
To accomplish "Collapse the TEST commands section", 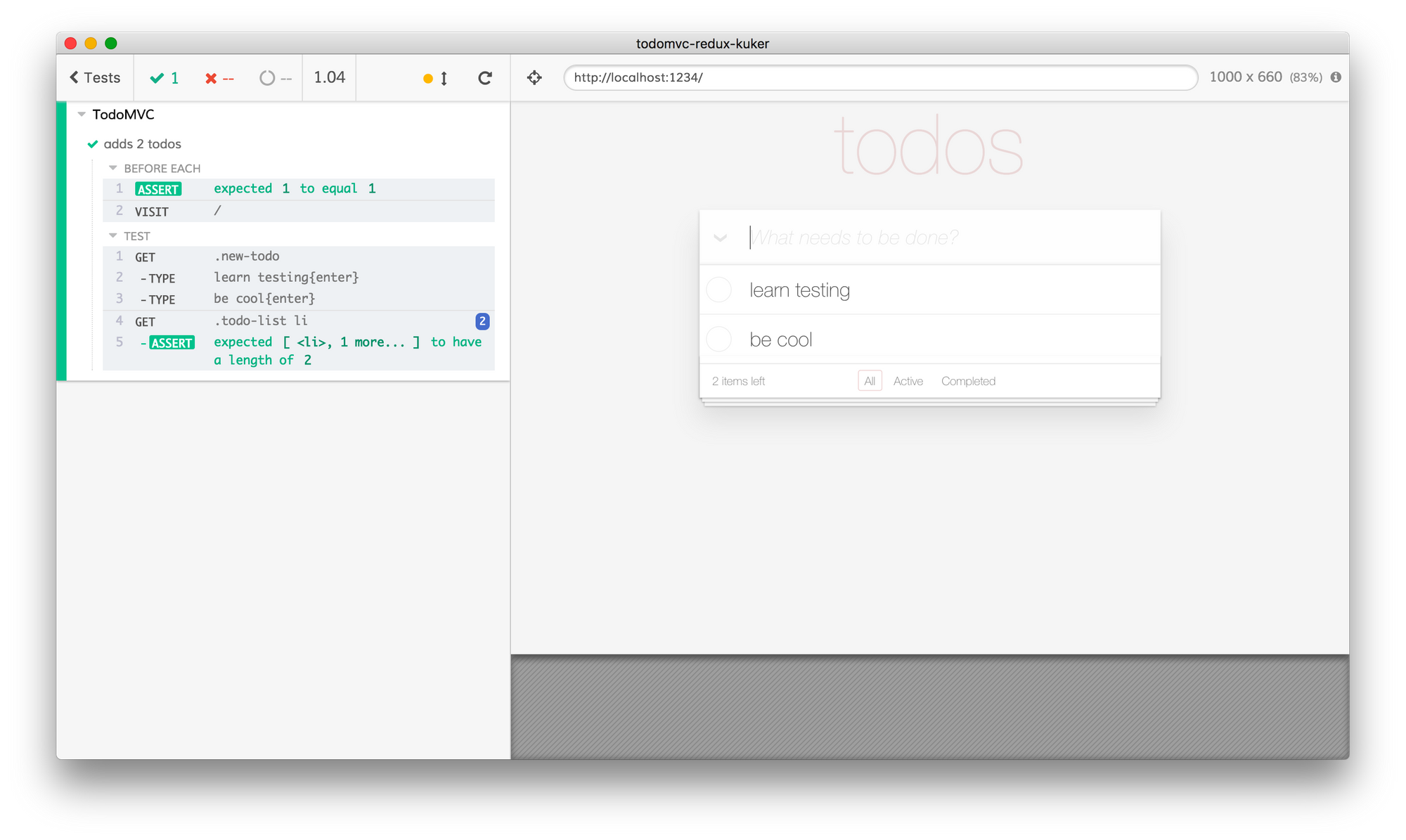I will coord(112,235).
